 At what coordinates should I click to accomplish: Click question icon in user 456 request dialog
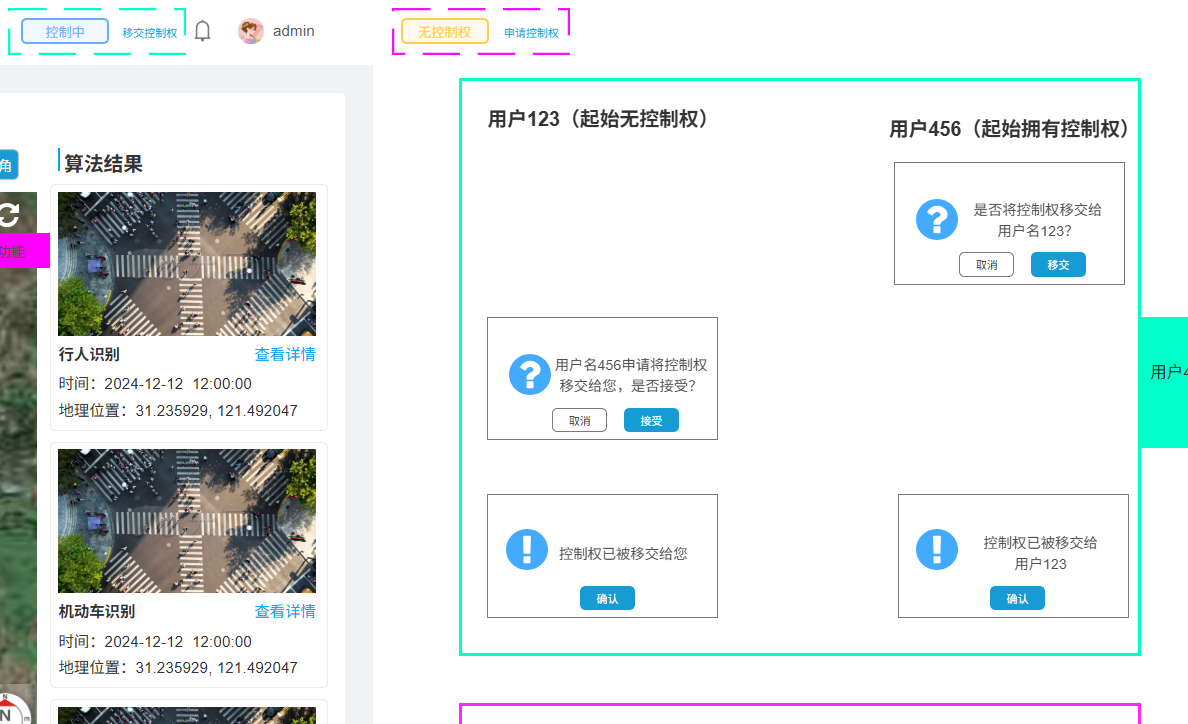pos(530,374)
